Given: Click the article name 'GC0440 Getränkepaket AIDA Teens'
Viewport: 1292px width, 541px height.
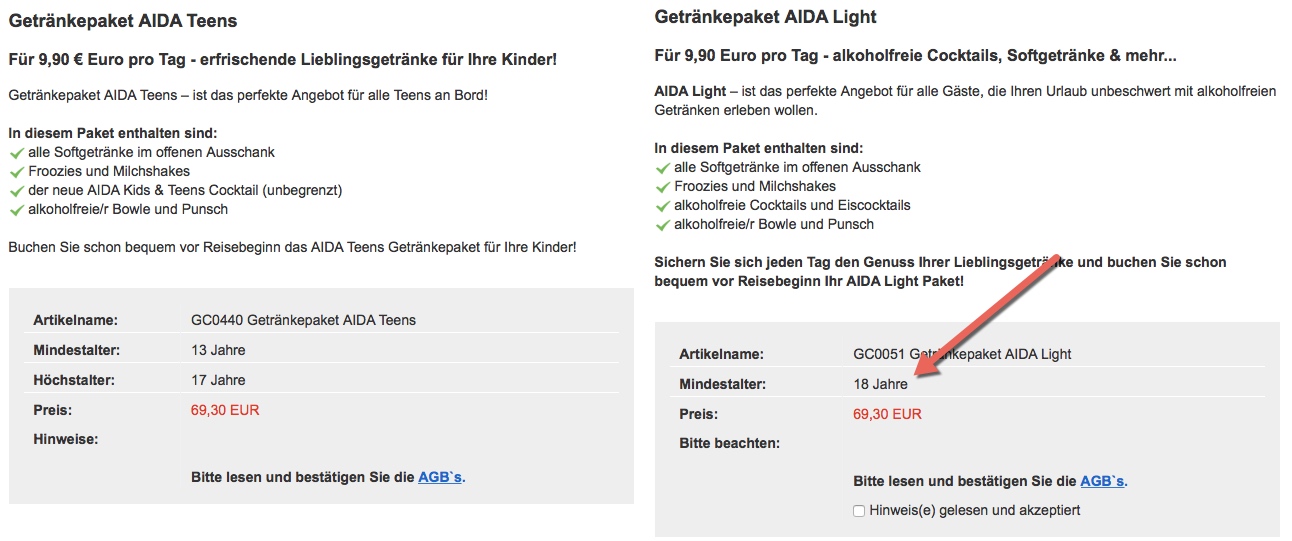Looking at the screenshot, I should click(303, 320).
